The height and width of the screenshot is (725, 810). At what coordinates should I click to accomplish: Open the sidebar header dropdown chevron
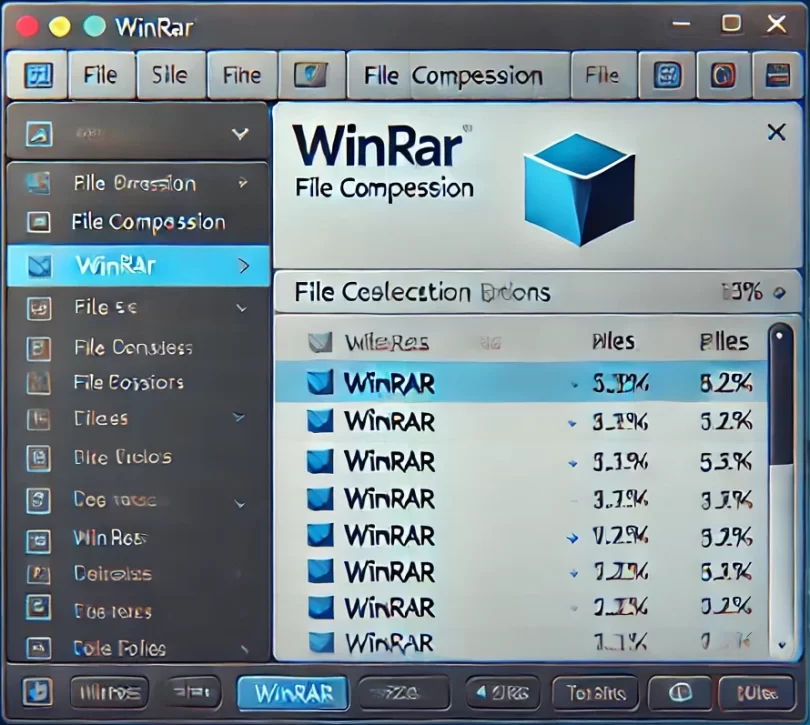coord(240,134)
